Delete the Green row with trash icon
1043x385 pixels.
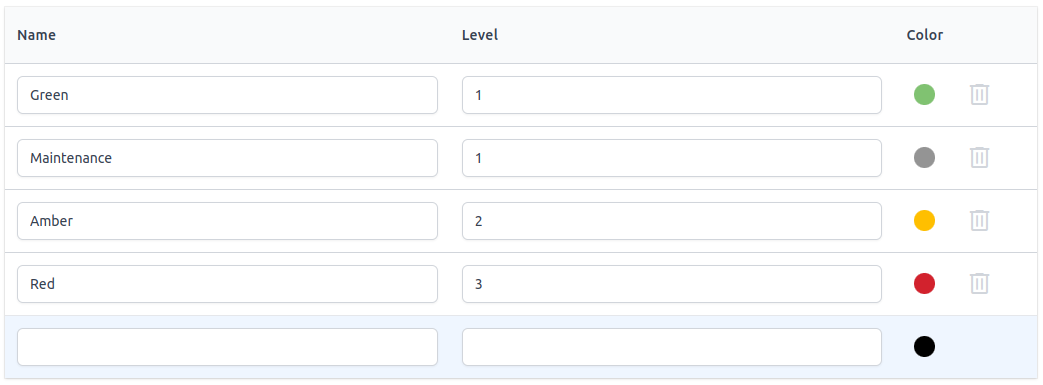tap(978, 94)
